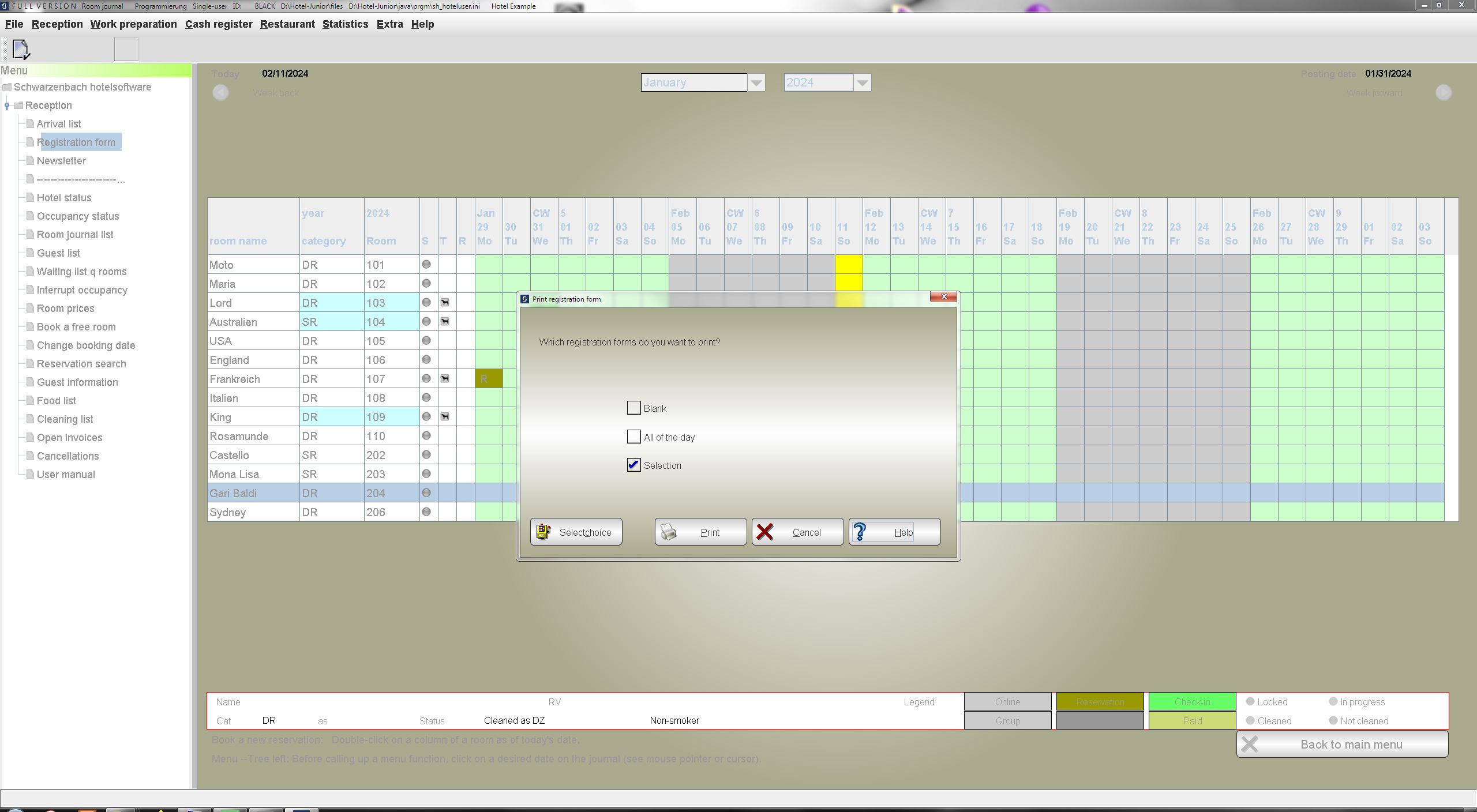Click the Week back arrow icon

(220, 92)
